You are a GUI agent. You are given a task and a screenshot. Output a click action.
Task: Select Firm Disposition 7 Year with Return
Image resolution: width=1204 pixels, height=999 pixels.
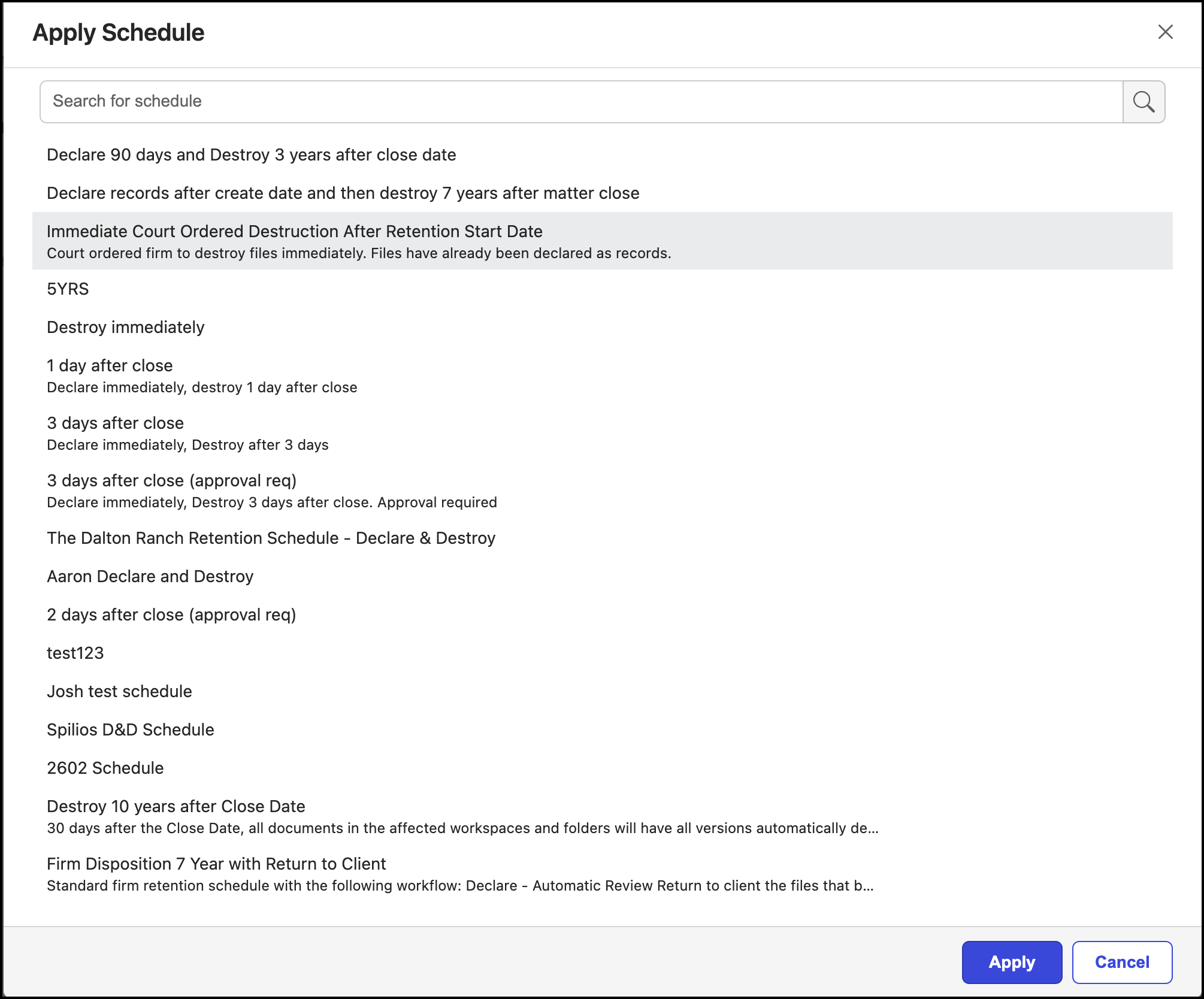(216, 864)
